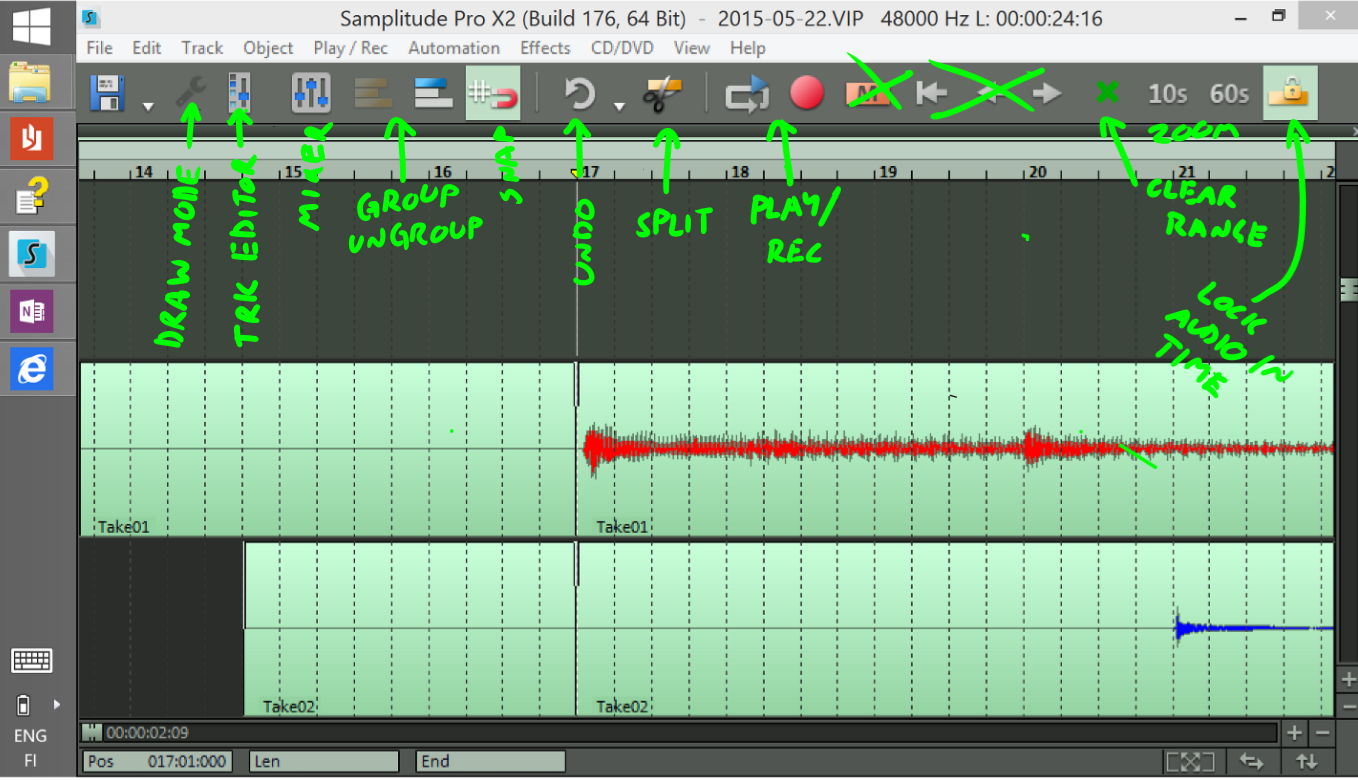Open the Mixer window
This screenshot has height=780, width=1358.
(311, 94)
